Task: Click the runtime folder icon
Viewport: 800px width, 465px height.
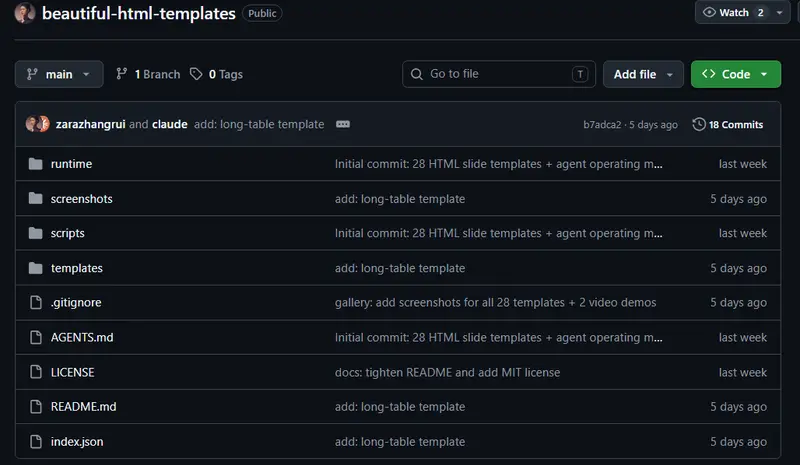Action: coord(35,164)
